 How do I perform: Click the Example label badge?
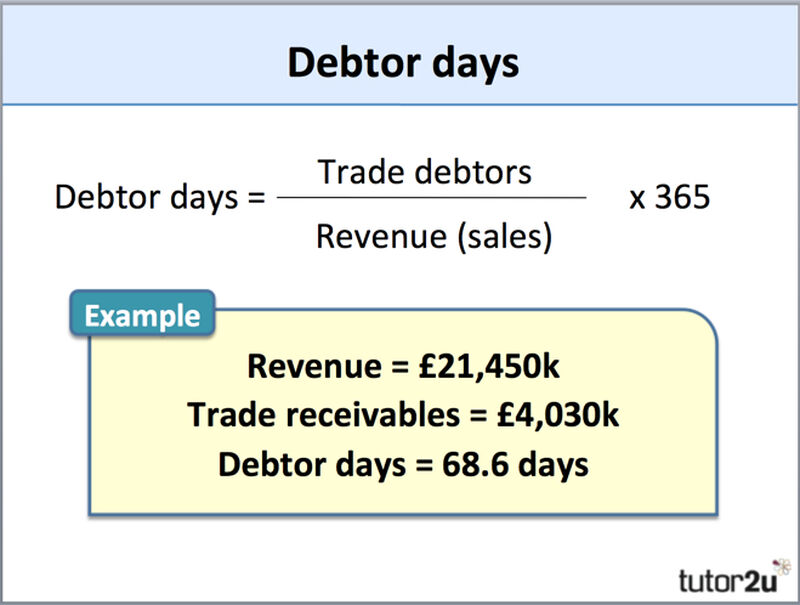click(142, 313)
